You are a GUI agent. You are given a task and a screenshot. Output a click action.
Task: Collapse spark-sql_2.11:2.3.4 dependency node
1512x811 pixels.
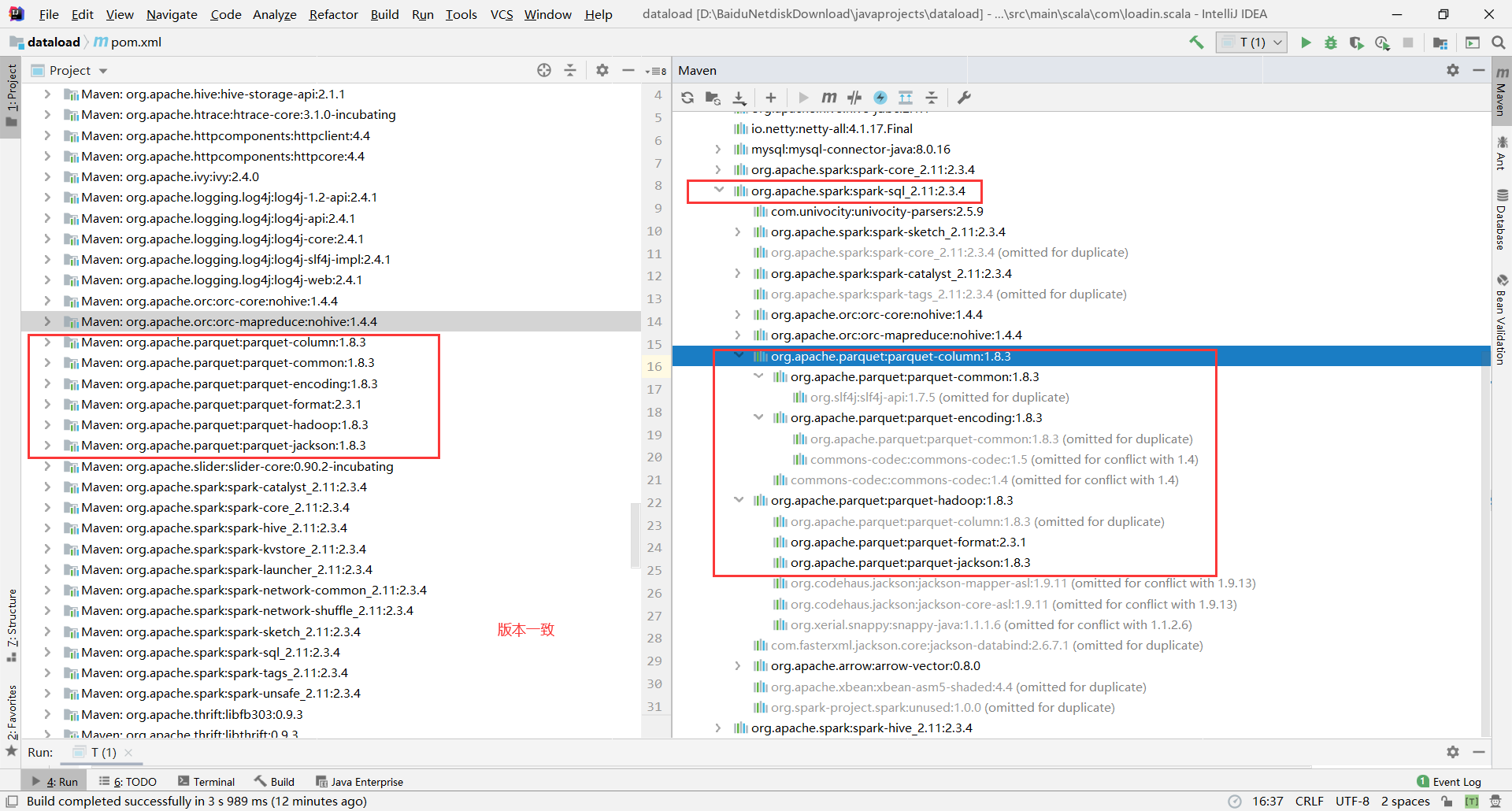719,190
